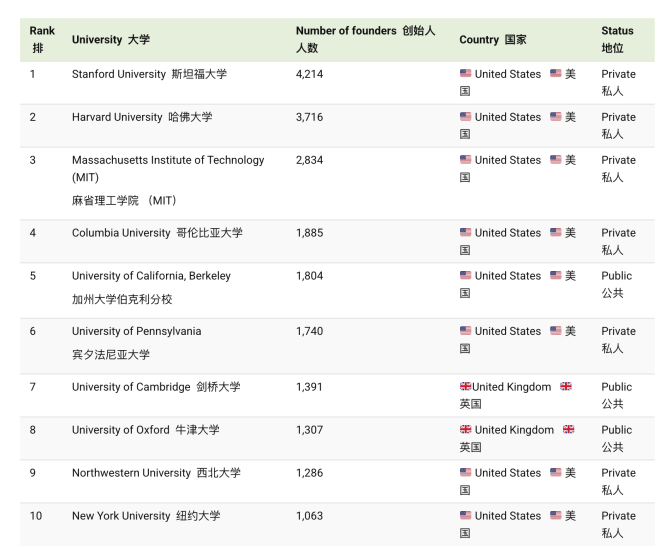
Task: Click second UK flag in Cambridge row
Action: tap(566, 386)
